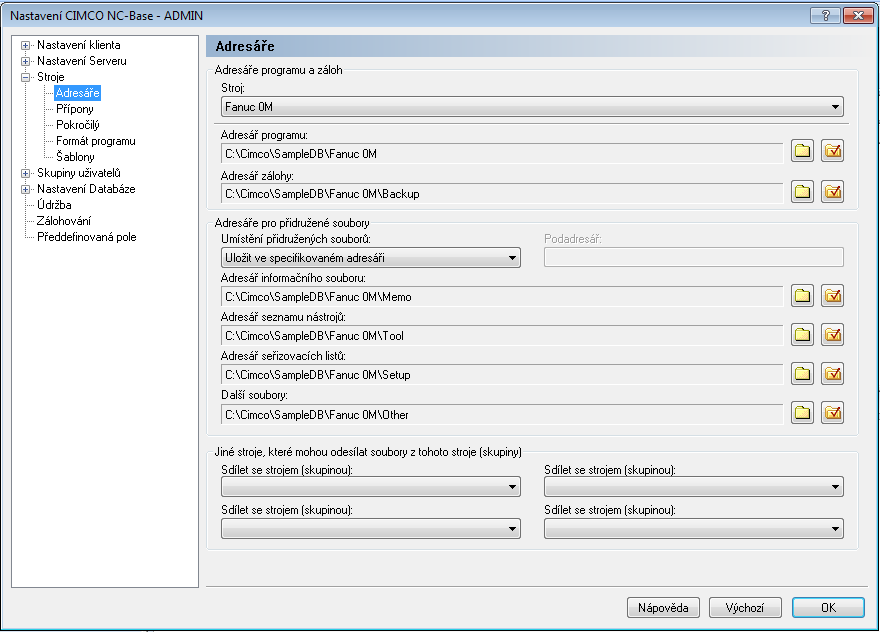Screen dimensions: 880x632
Task: Click the folder-check icon for the Tool directory
Action: (833, 335)
